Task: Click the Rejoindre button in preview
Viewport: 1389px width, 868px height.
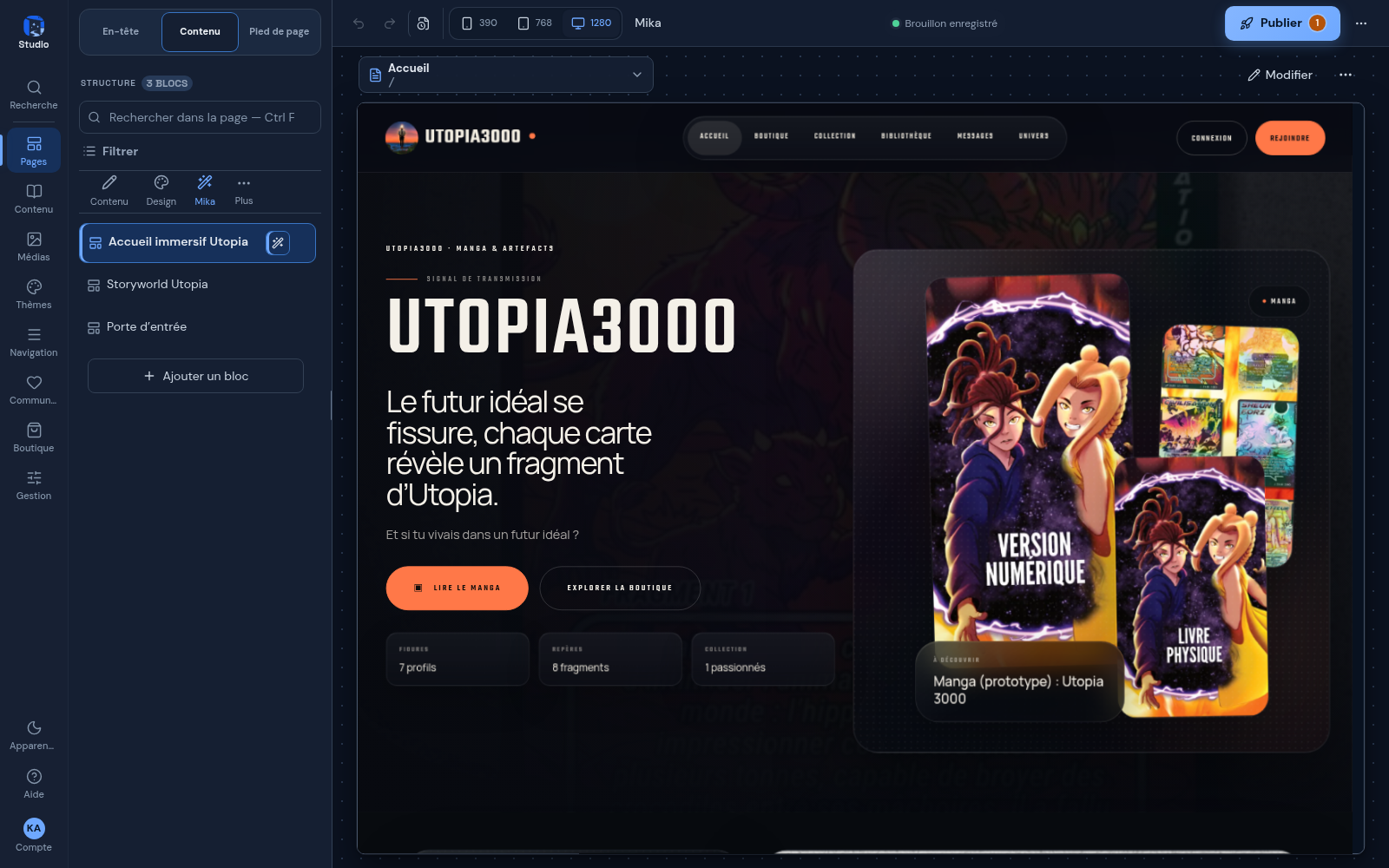Action: 1290,138
